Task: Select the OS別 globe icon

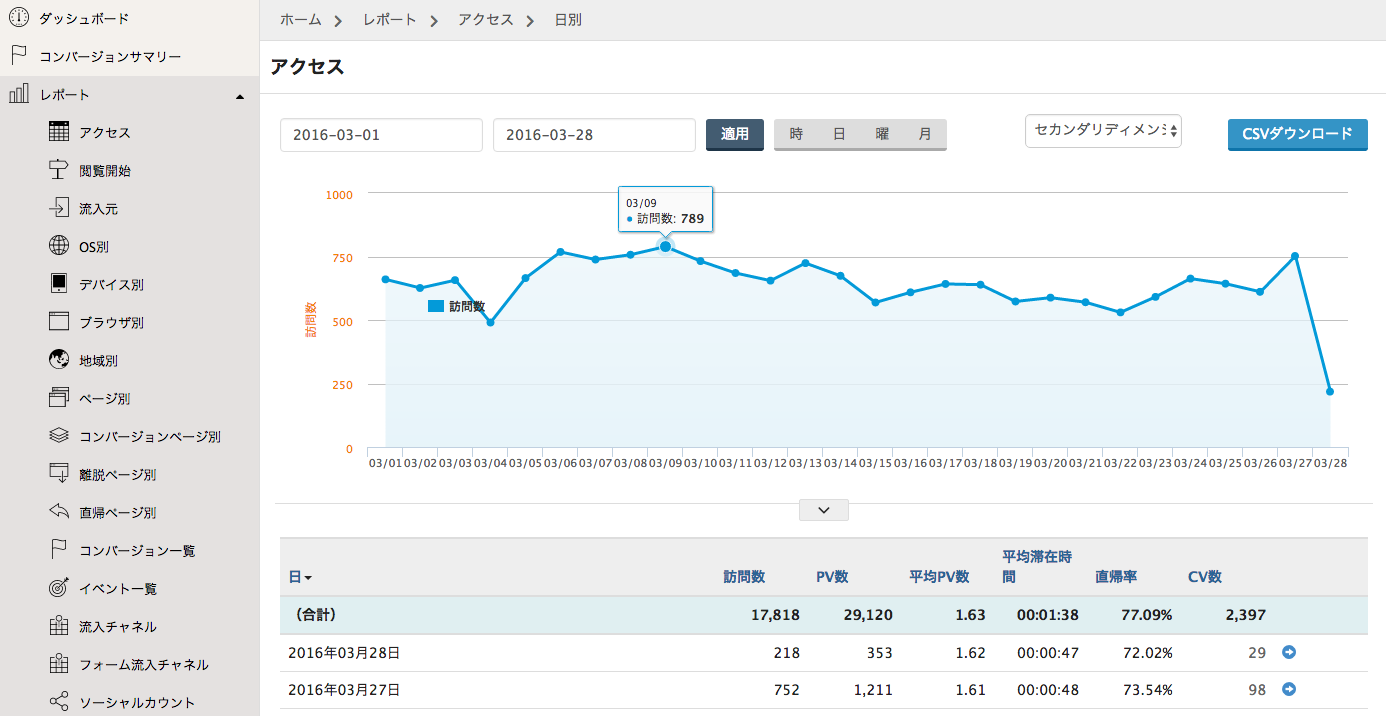Action: point(59,246)
